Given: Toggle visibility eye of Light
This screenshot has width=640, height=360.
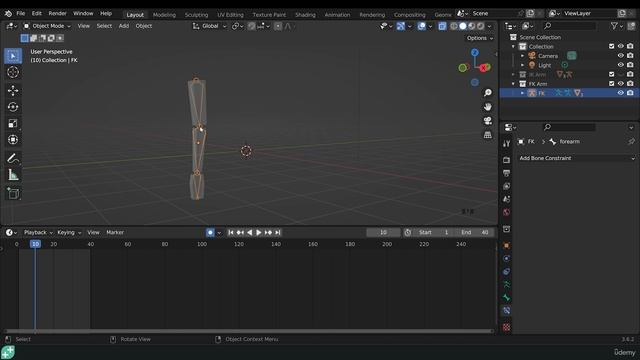Looking at the screenshot, I should [x=620, y=65].
